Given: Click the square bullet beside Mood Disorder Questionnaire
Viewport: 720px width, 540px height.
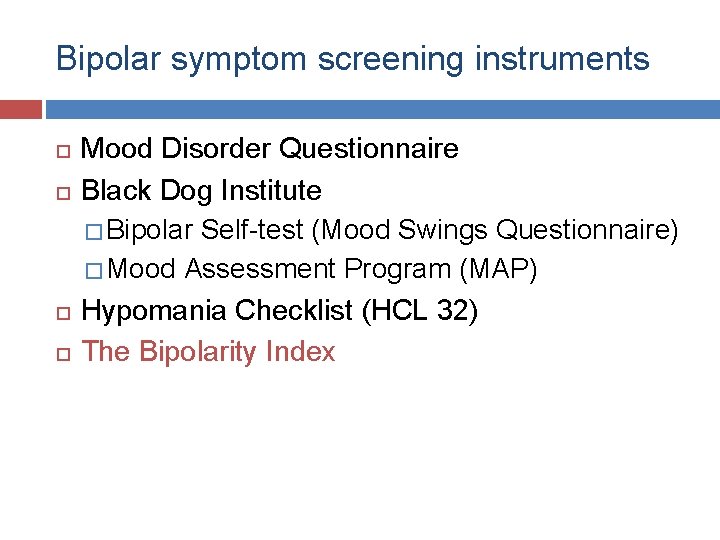Looking at the screenshot, I should point(63,151).
